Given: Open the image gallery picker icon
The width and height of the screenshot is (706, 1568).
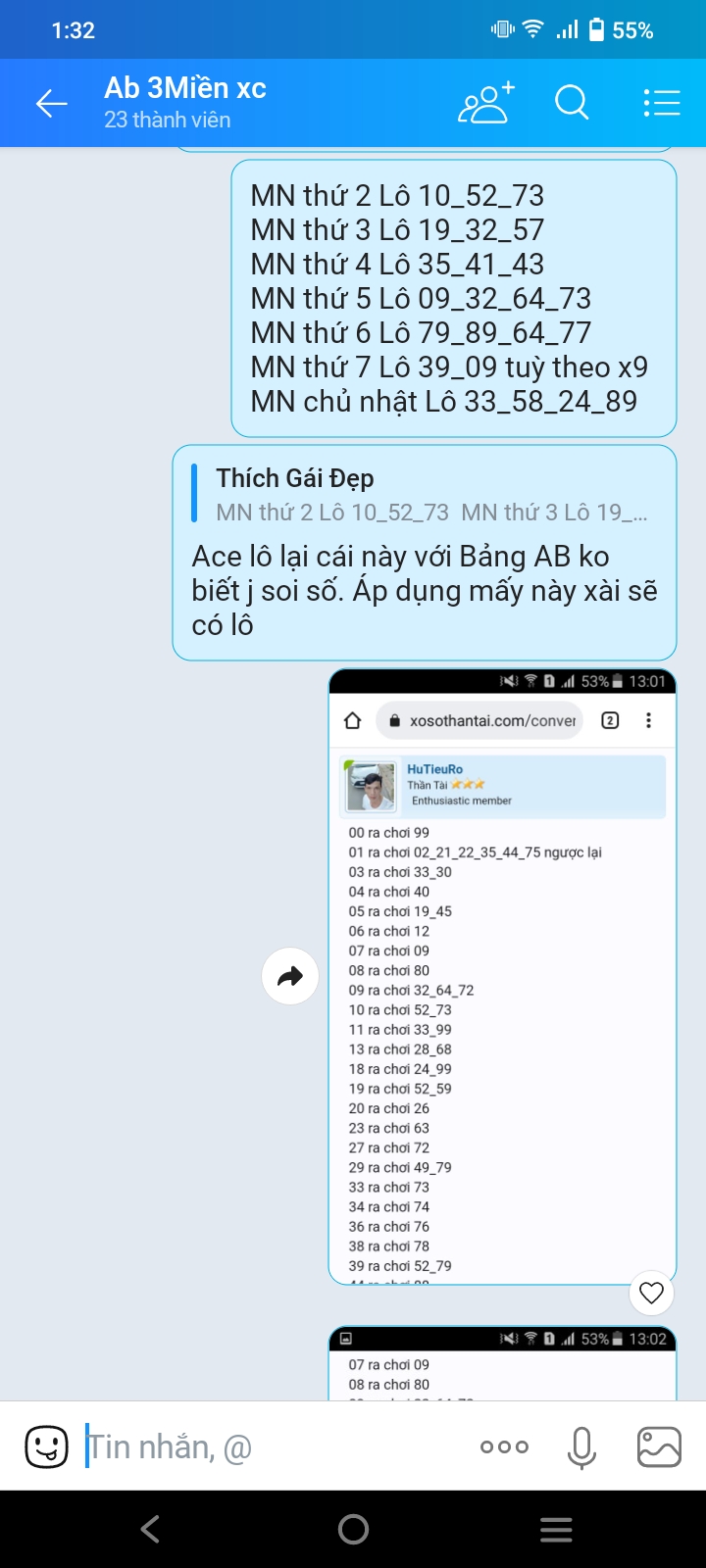Looking at the screenshot, I should tap(659, 1446).
